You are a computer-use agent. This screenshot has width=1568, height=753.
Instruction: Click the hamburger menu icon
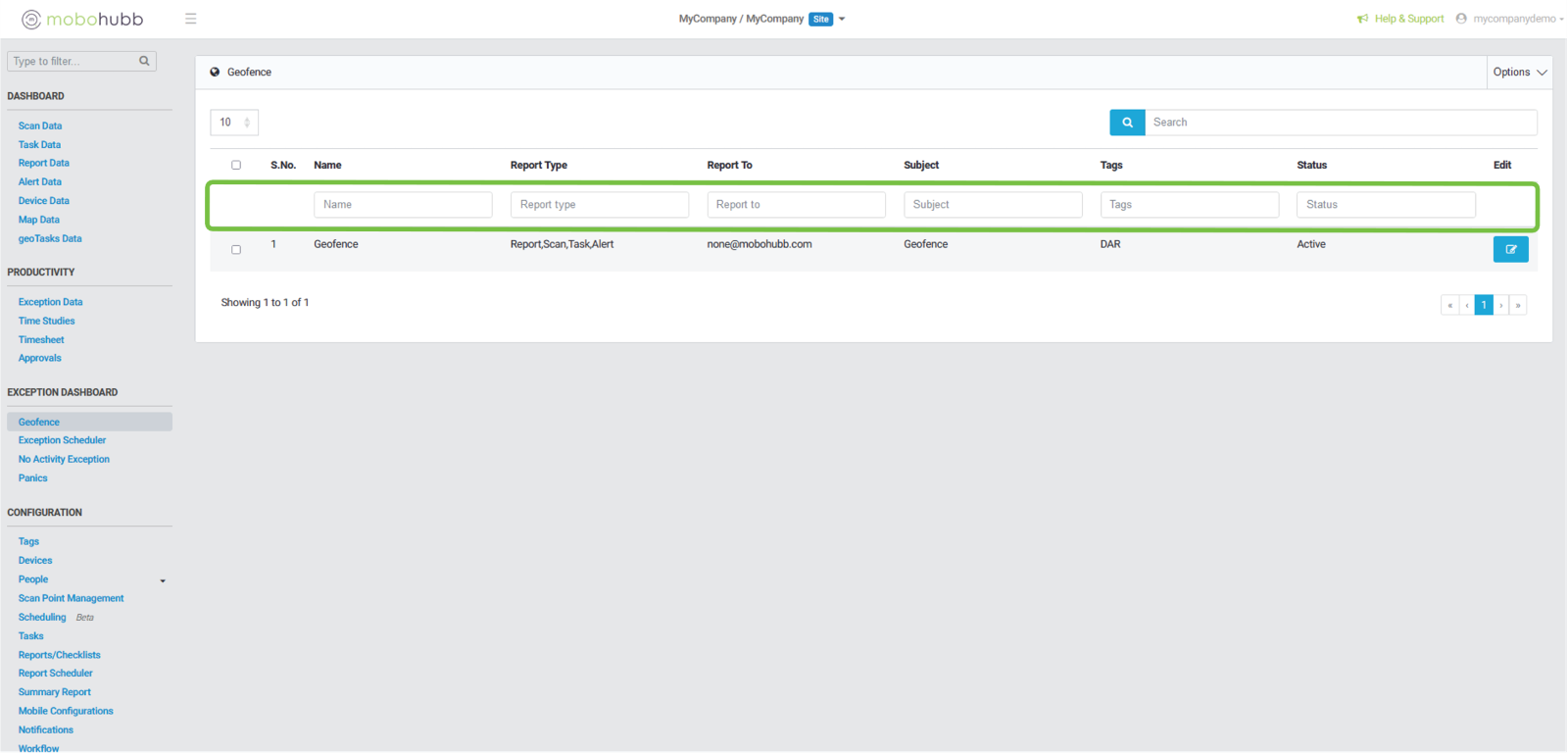coord(191,19)
